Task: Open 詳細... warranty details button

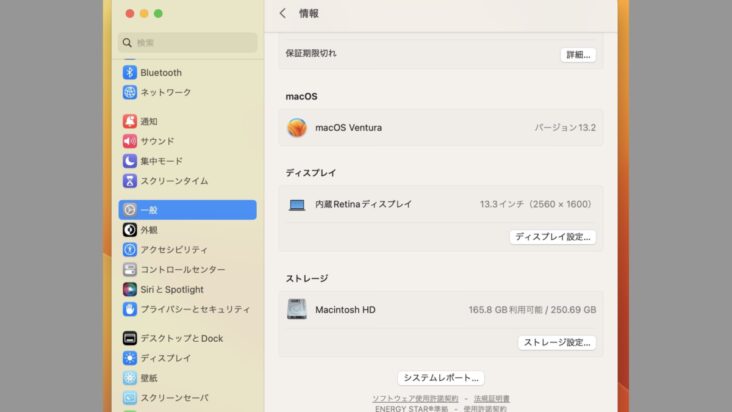Action: click(x=578, y=55)
